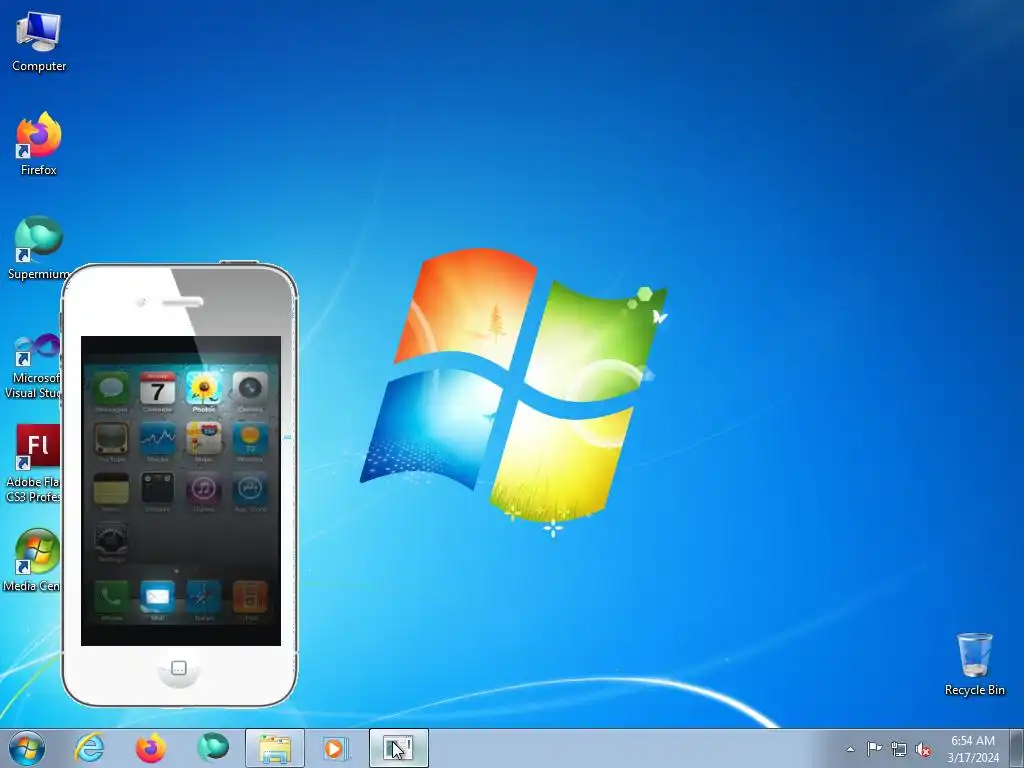Open the Action Center flag icon
Image resolution: width=1024 pixels, height=768 pixels.
[x=874, y=749]
